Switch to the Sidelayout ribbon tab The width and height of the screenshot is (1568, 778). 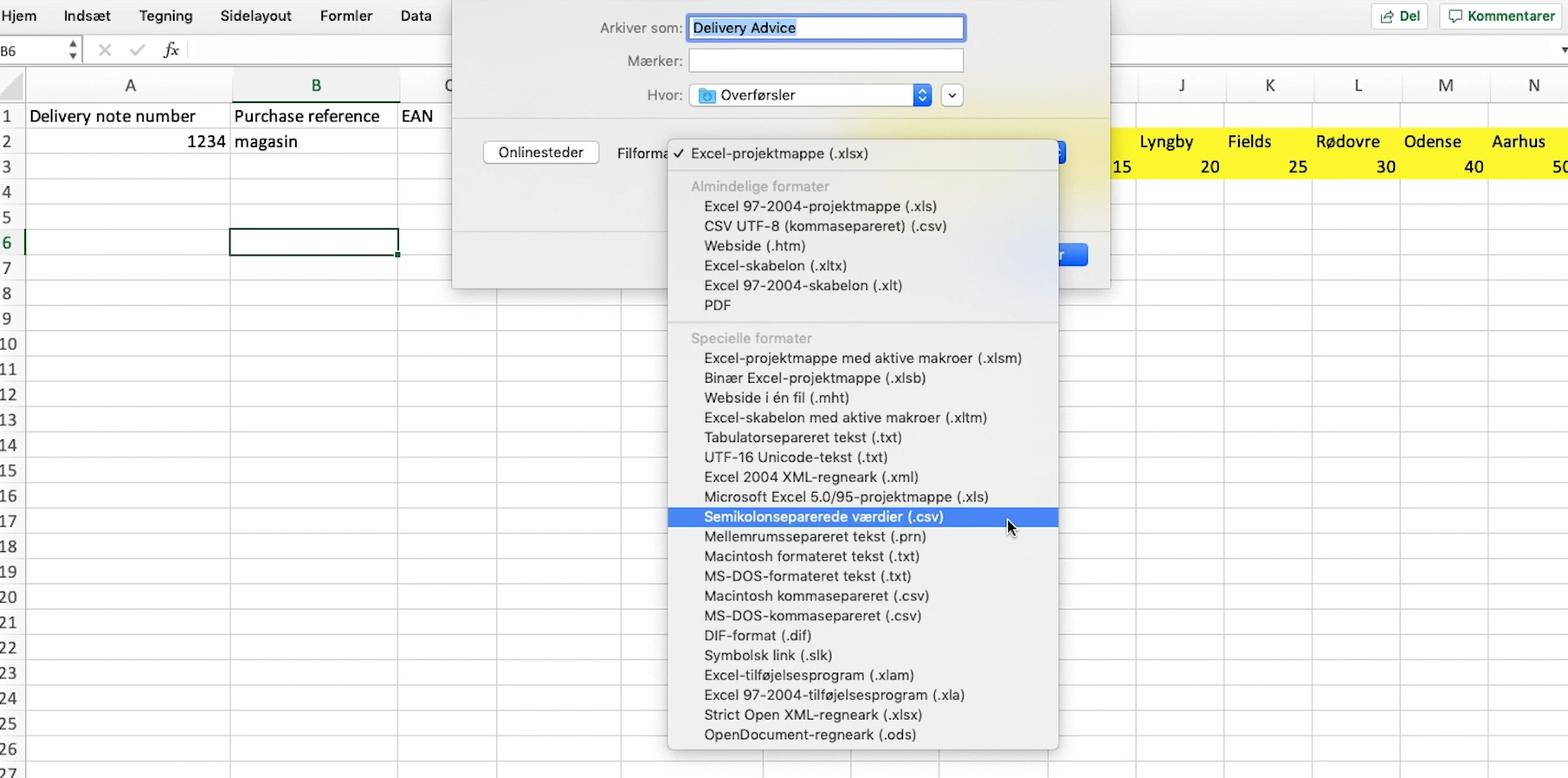pyautogui.click(x=255, y=16)
